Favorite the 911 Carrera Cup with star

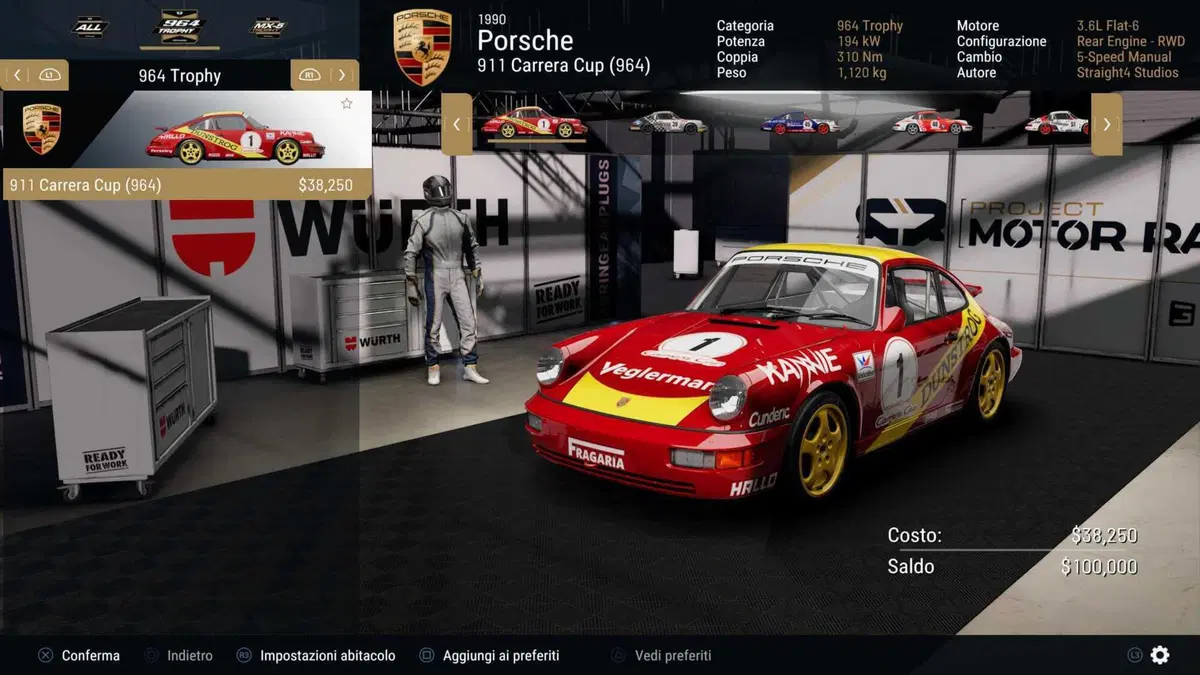click(x=347, y=103)
